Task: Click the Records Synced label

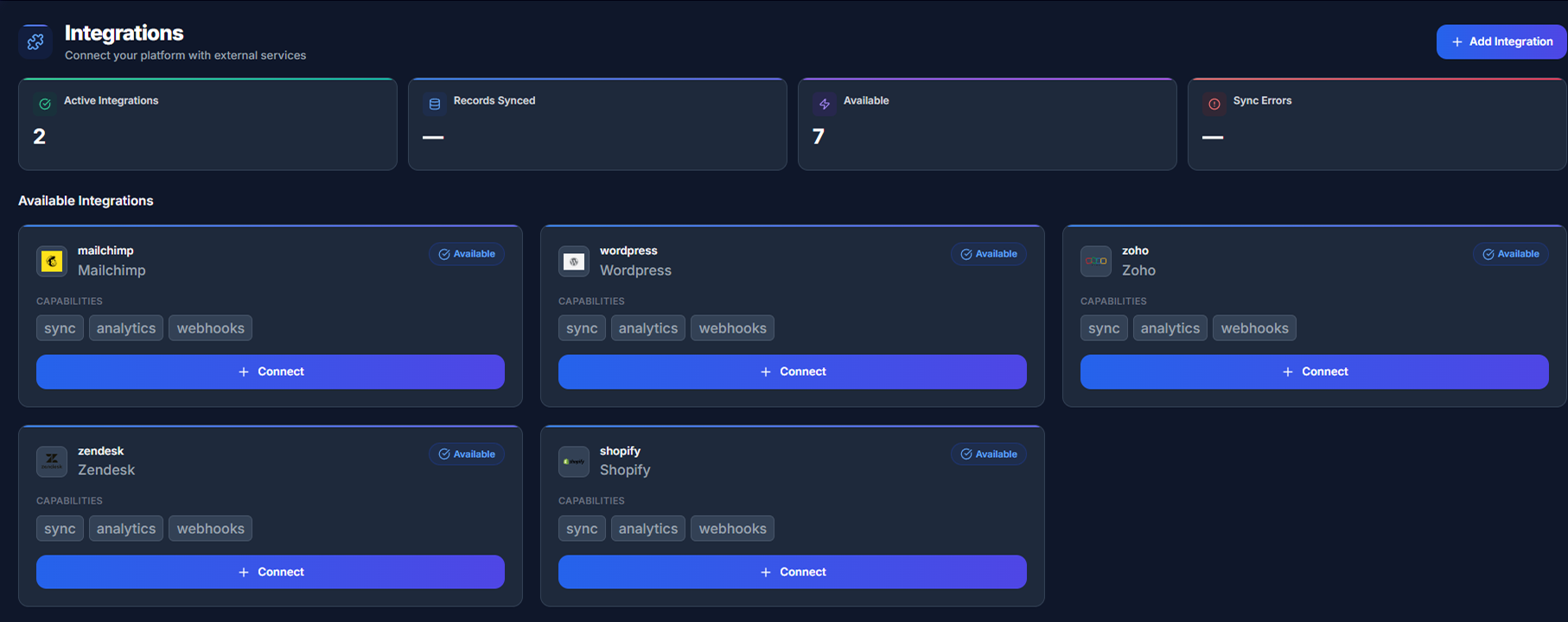Action: (494, 100)
